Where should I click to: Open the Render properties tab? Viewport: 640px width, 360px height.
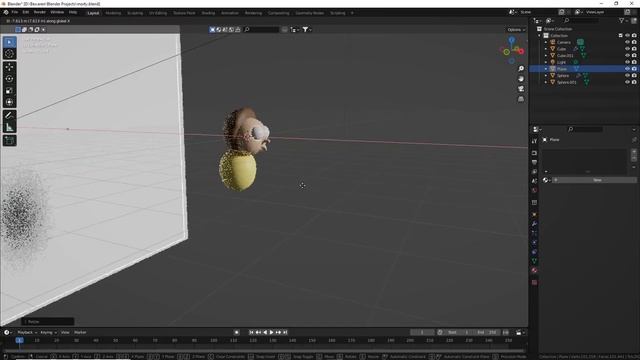point(534,153)
